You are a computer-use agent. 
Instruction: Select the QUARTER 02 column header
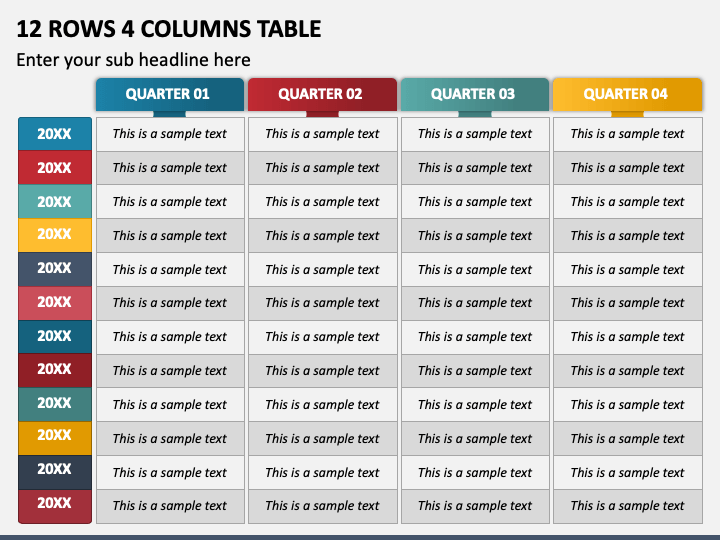click(x=322, y=94)
